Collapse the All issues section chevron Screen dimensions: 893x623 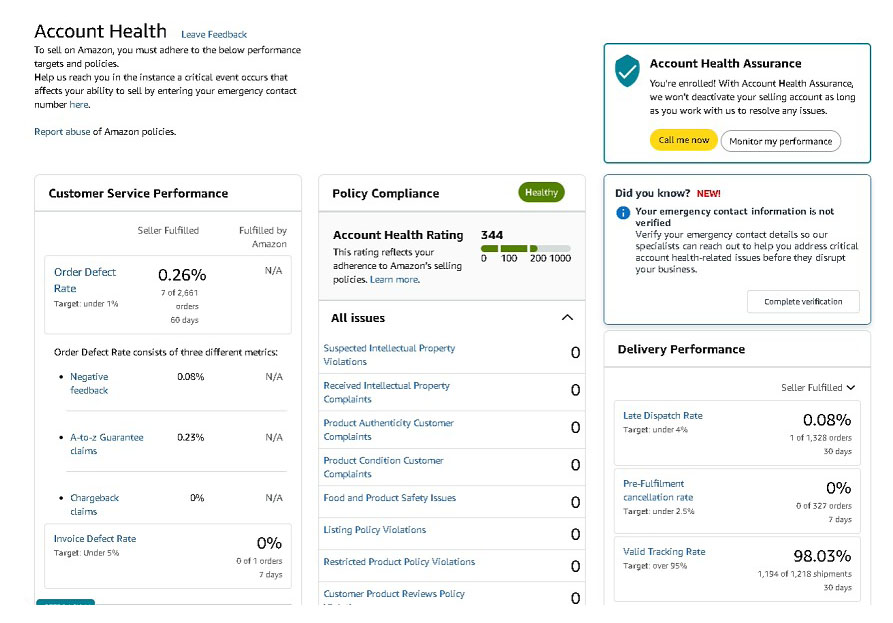click(567, 318)
